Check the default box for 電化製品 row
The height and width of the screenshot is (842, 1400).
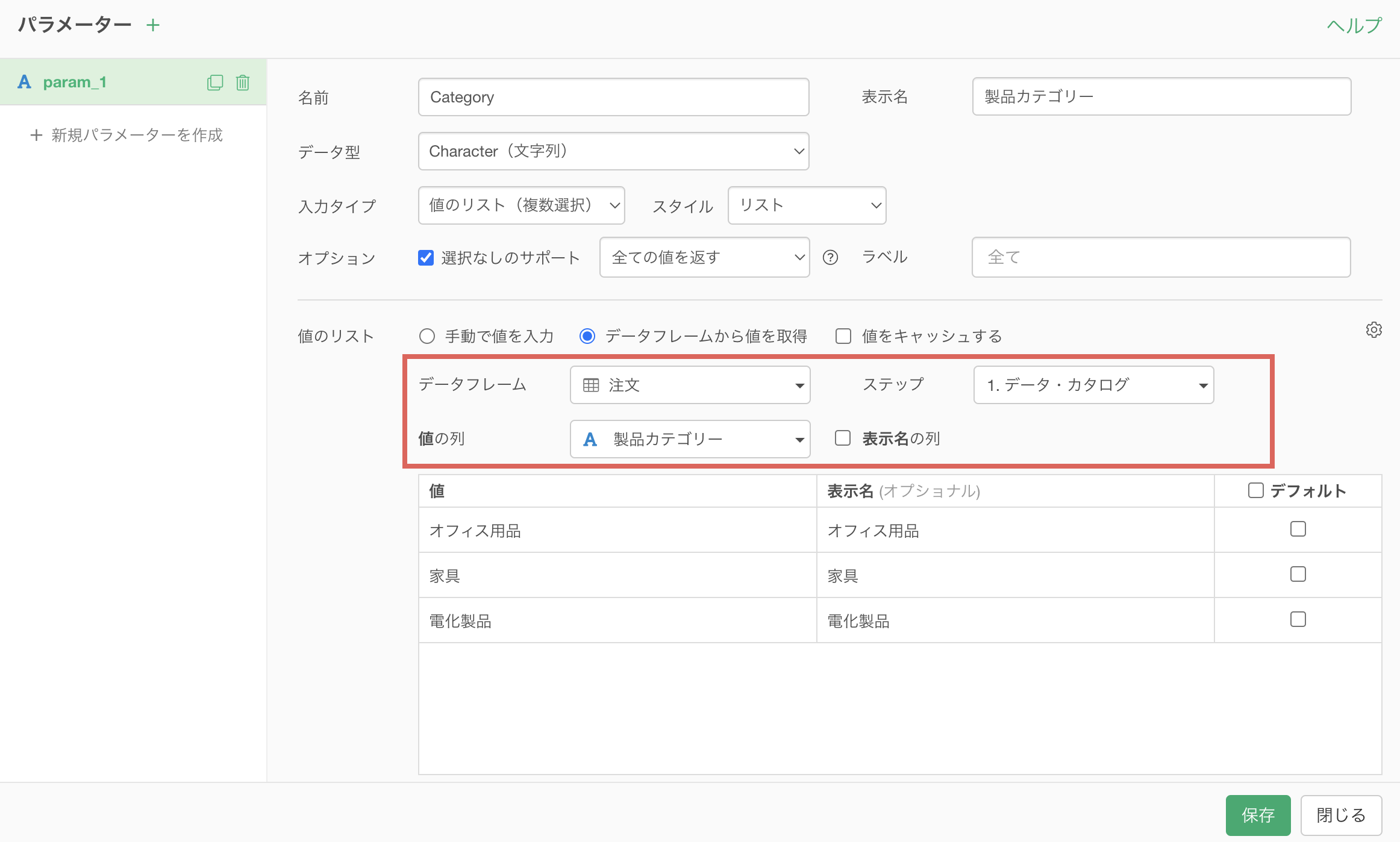tap(1298, 619)
